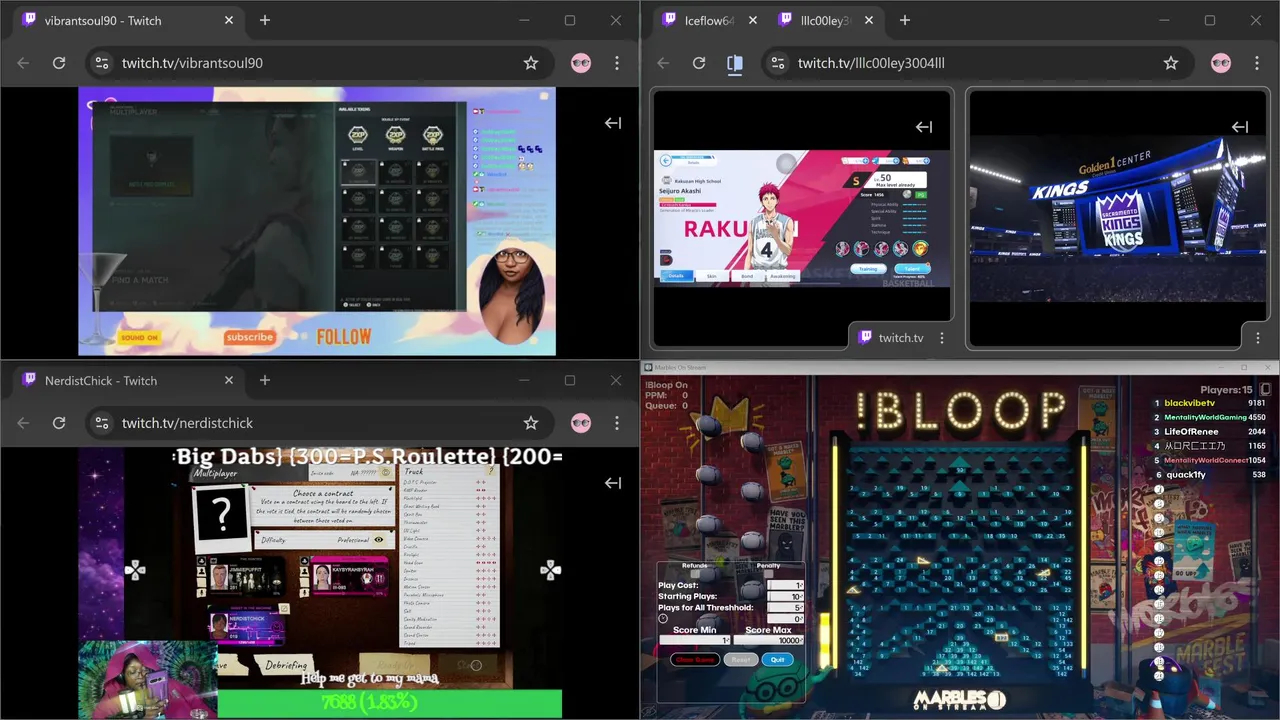1280x720 pixels.
Task: Click the Close Game button
Action: pos(695,659)
